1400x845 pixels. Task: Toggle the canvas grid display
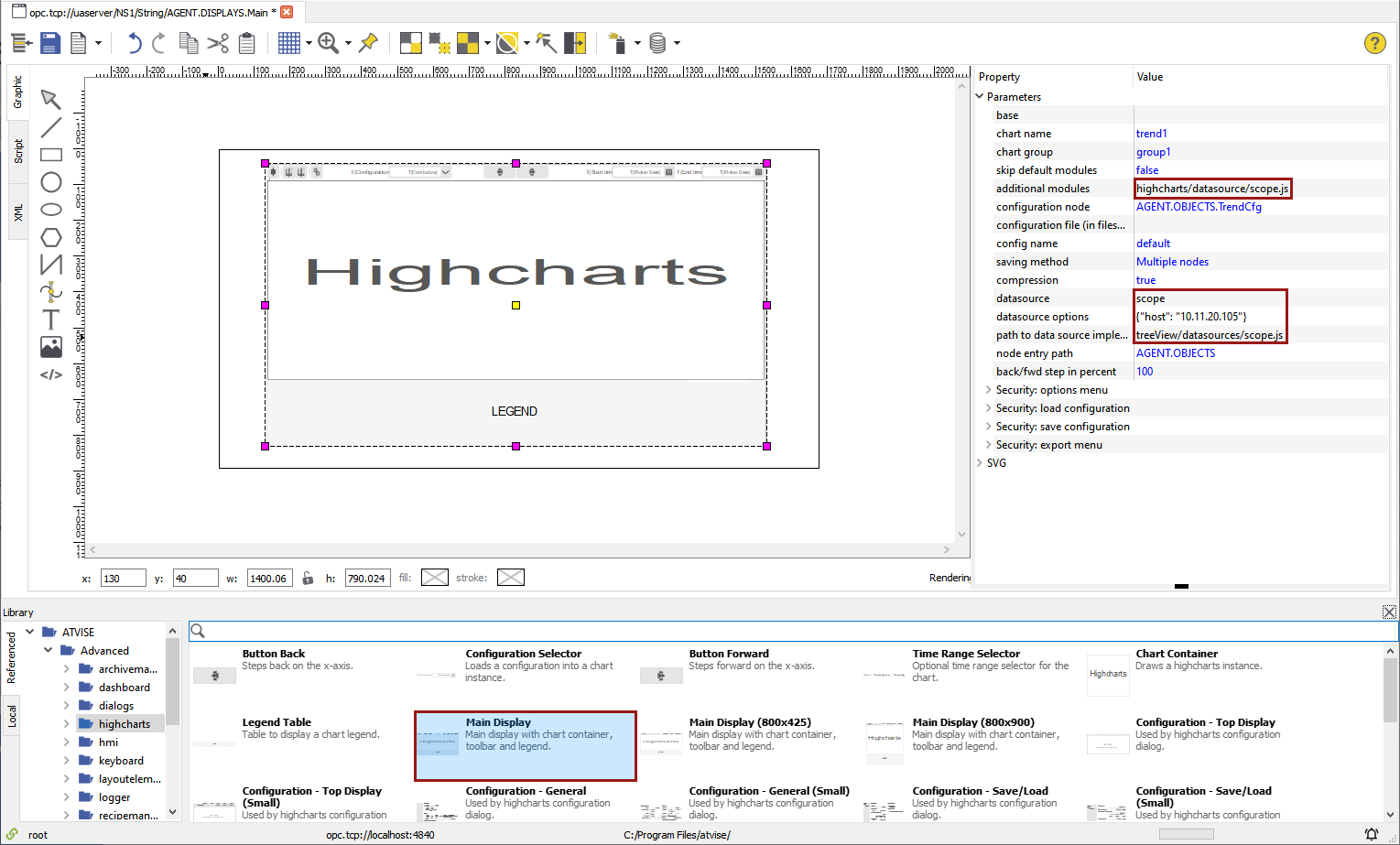click(288, 43)
